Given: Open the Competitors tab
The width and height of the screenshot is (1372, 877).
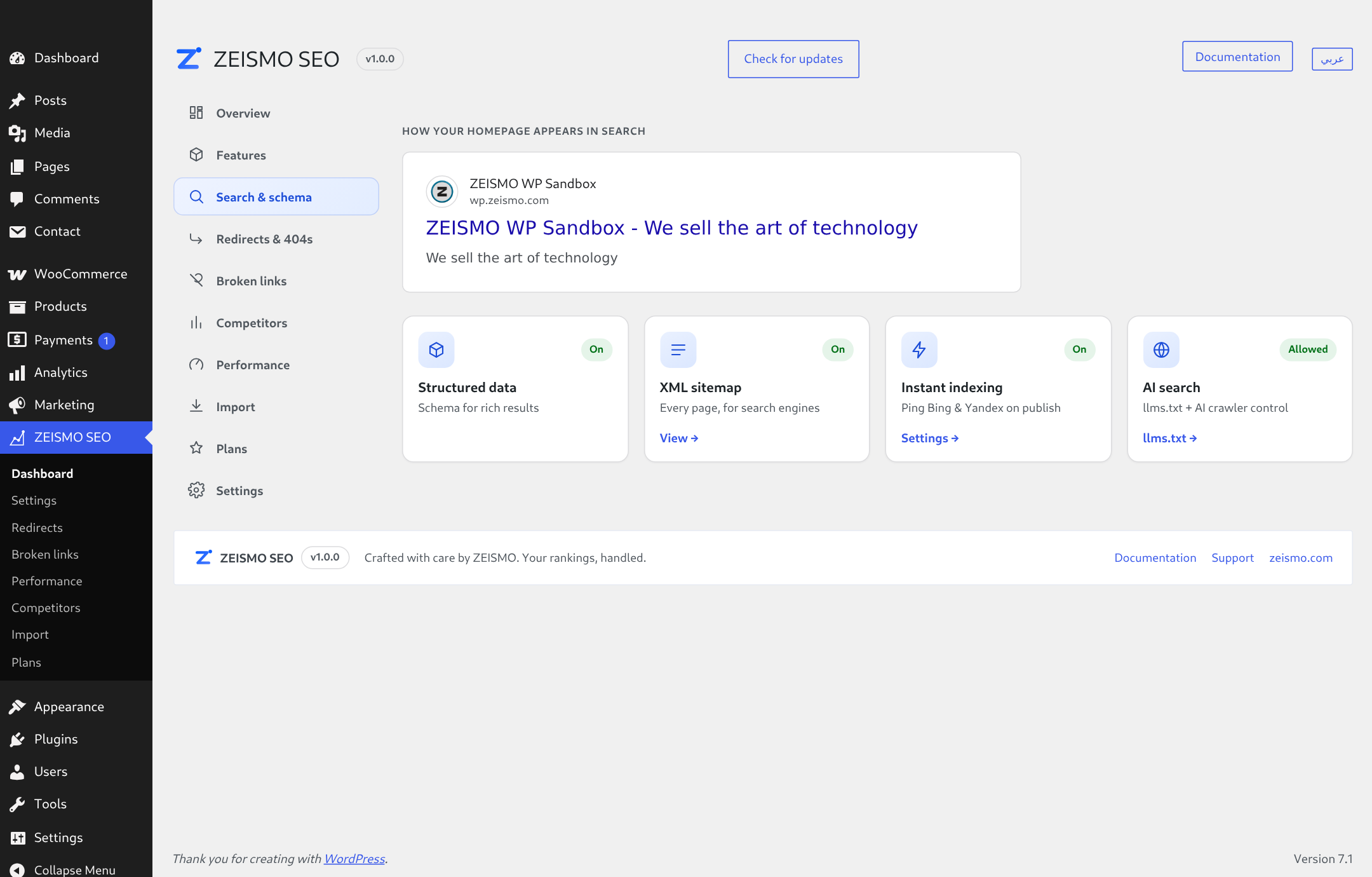Looking at the screenshot, I should (276, 323).
